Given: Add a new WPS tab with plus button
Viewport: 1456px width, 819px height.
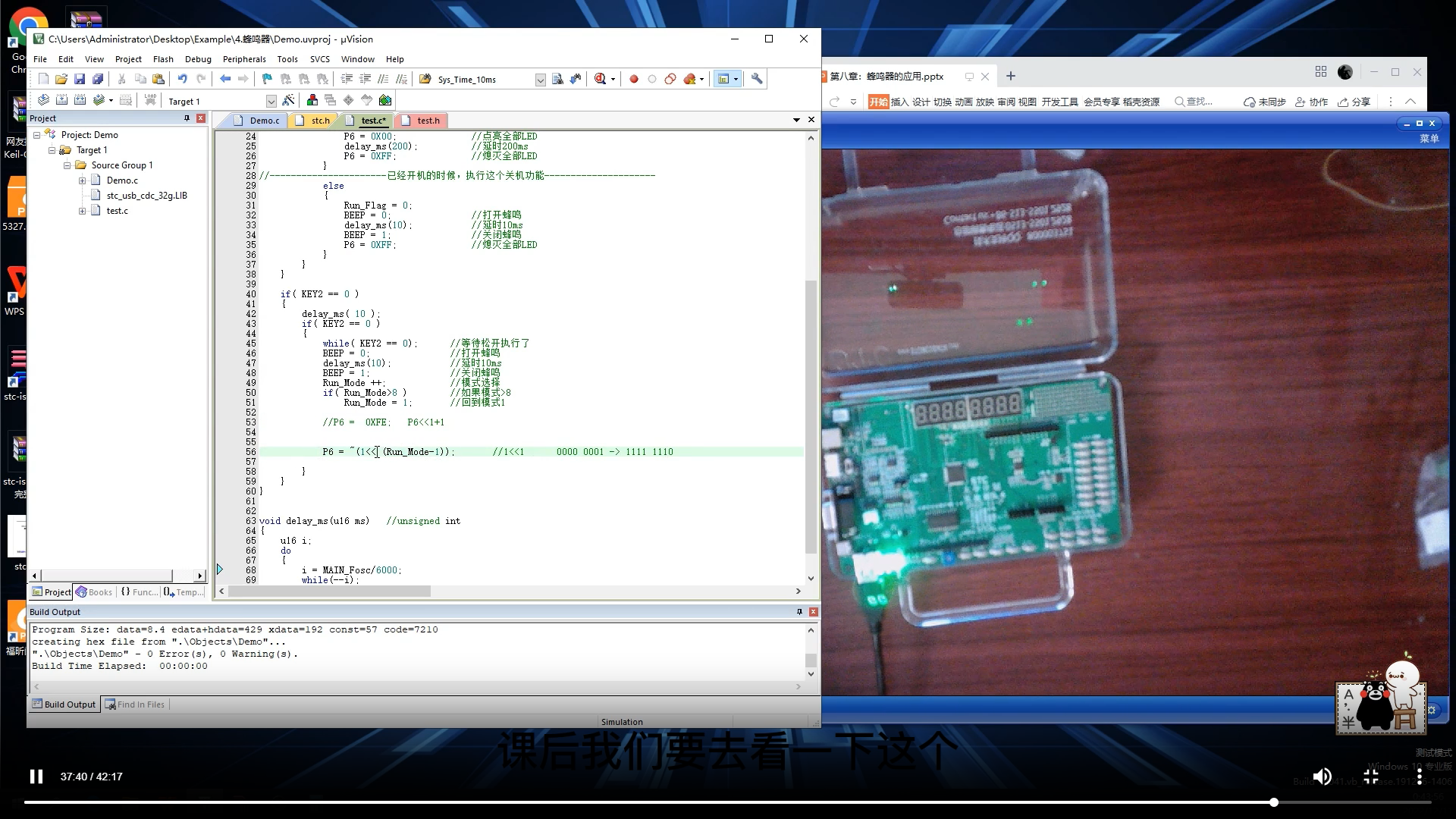Looking at the screenshot, I should point(1010,76).
